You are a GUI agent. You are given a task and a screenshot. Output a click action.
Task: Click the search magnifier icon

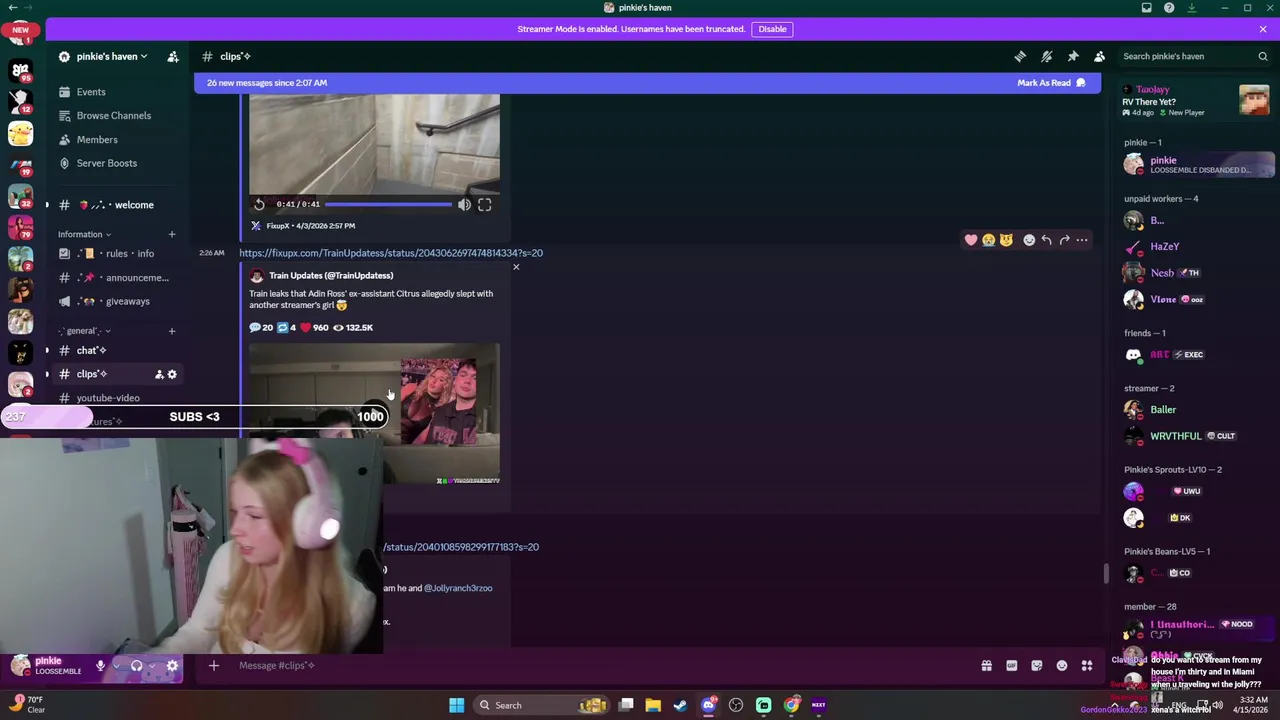[1262, 56]
